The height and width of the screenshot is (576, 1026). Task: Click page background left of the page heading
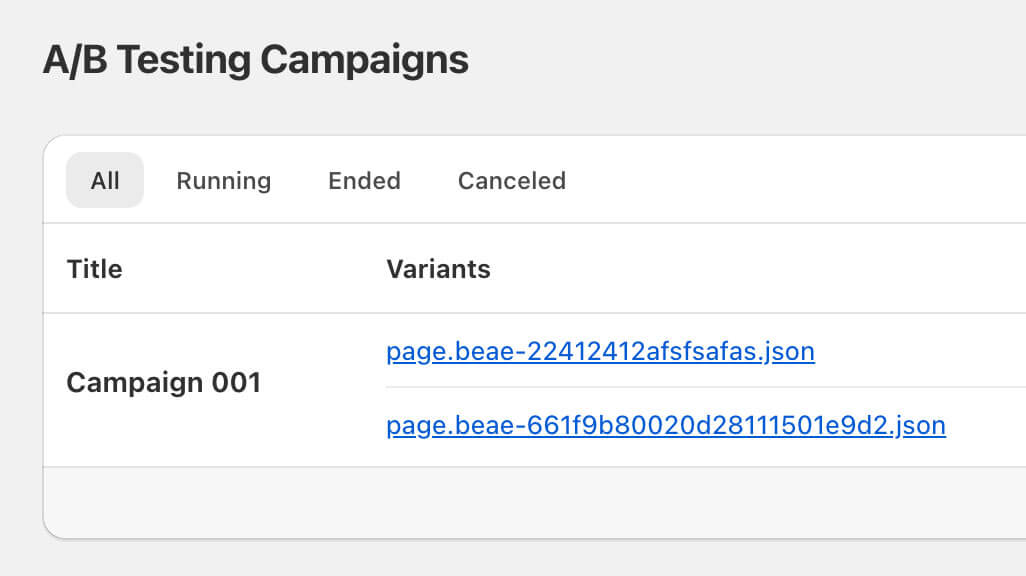click(x=20, y=60)
